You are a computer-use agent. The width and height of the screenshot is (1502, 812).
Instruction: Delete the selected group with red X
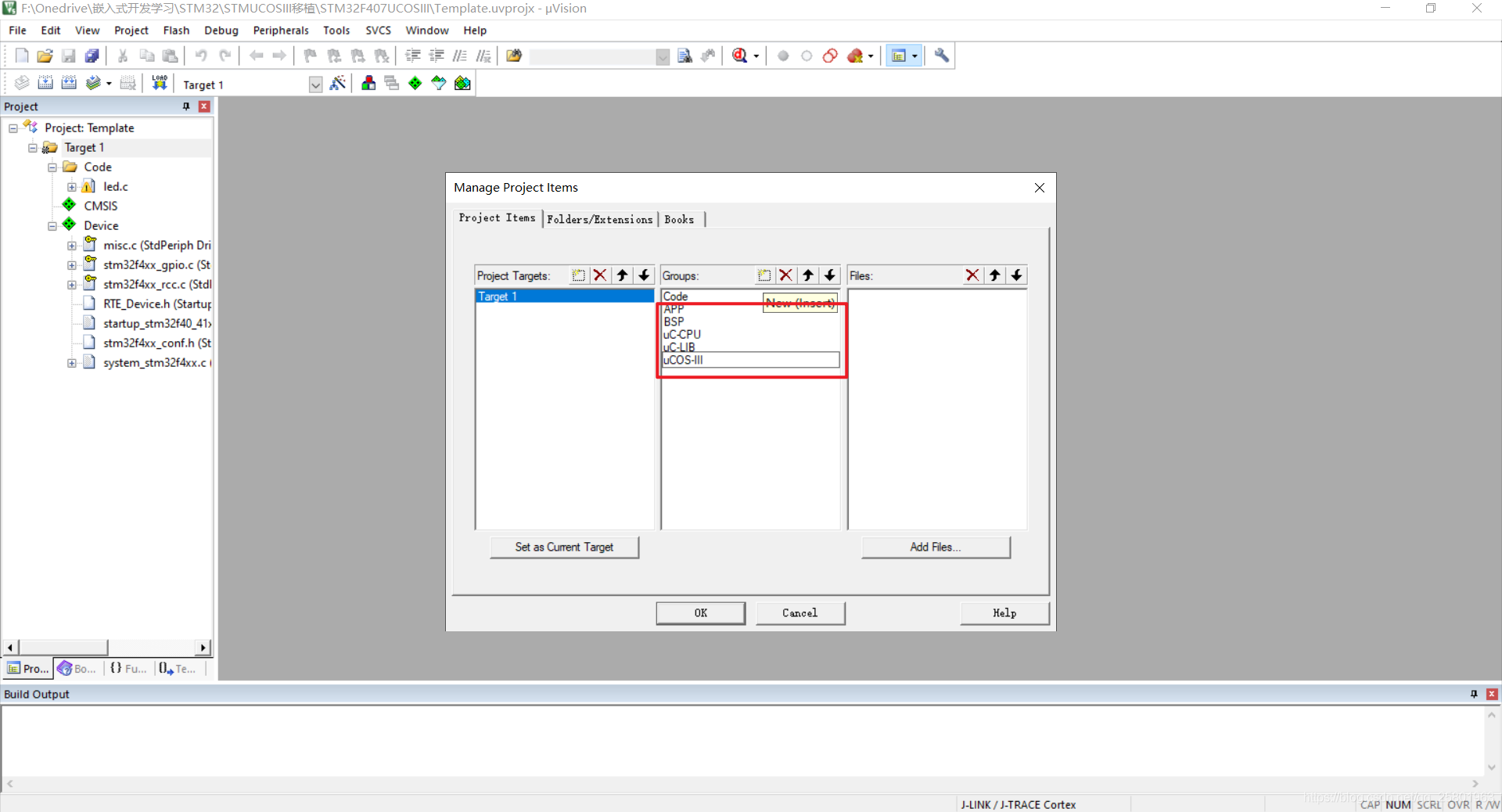click(x=786, y=275)
